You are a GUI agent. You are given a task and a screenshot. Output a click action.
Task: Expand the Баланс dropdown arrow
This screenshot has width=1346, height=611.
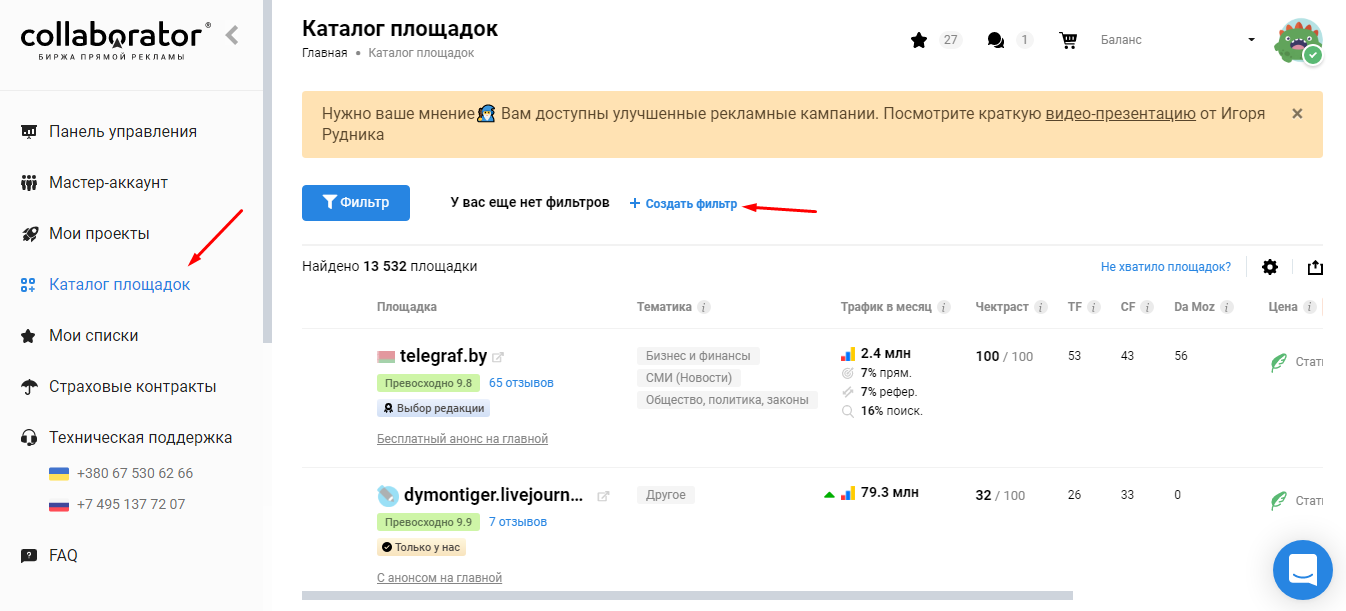coord(1251,40)
